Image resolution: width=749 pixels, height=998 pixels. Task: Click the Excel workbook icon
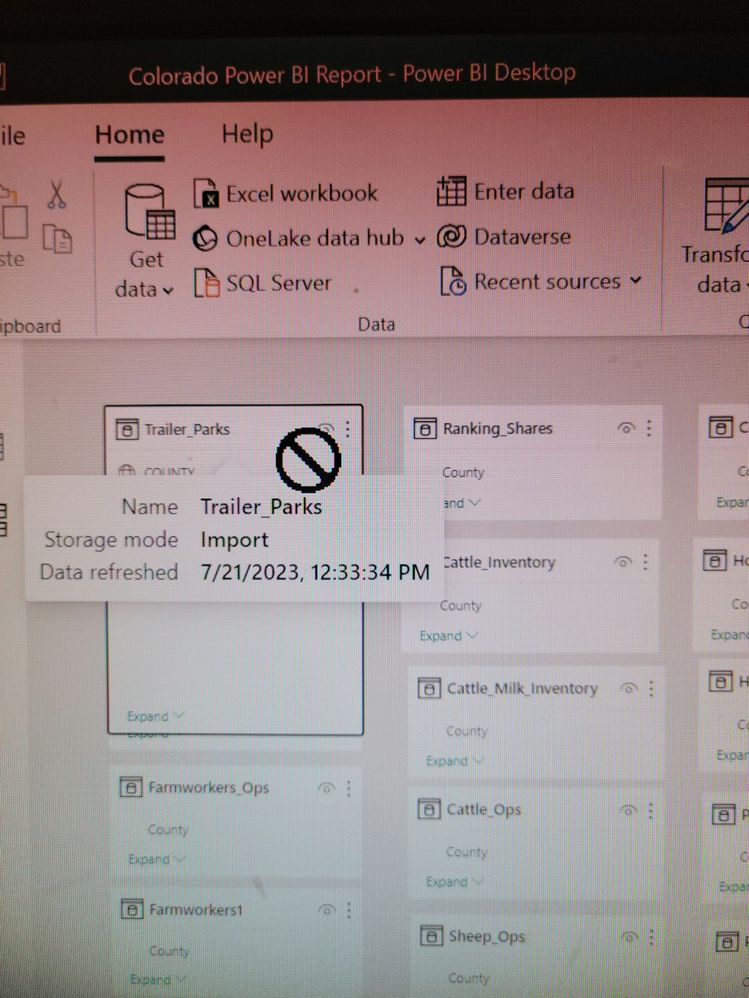coord(206,193)
